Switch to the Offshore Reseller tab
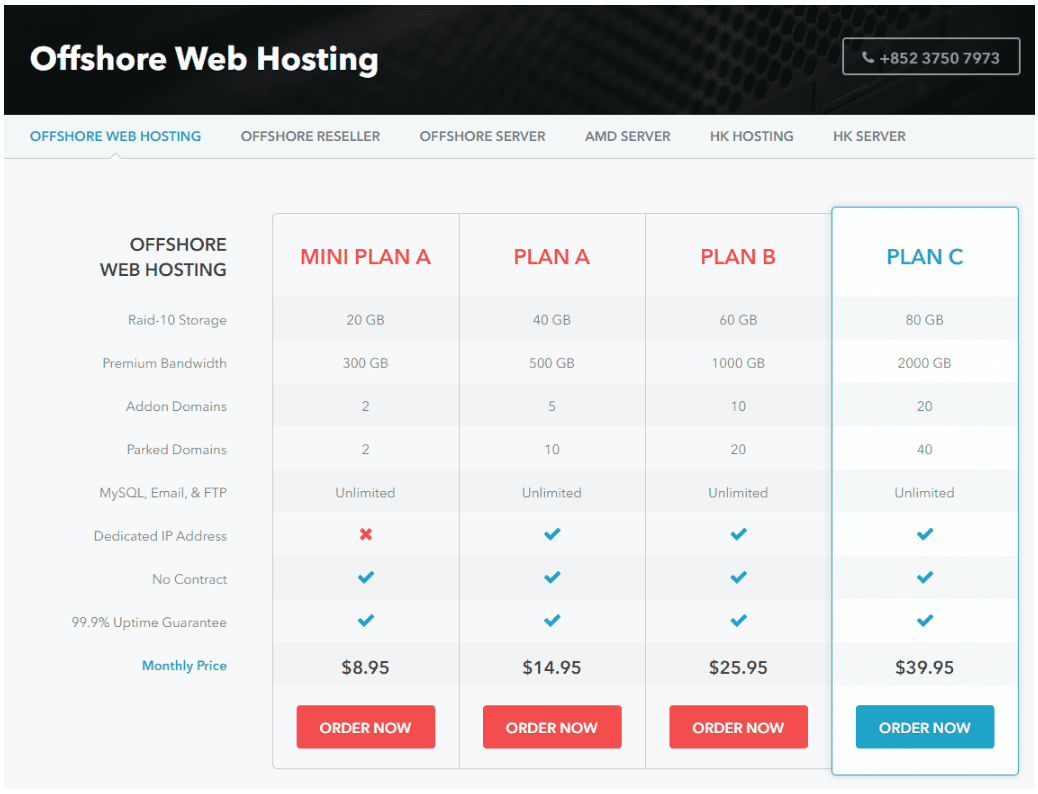This screenshot has width=1038, height=794. (x=310, y=136)
